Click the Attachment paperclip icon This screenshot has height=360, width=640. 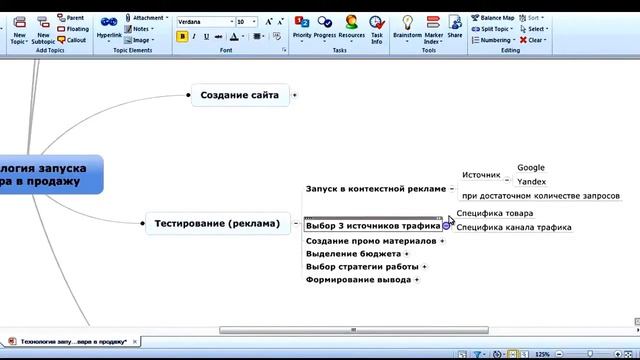(128, 18)
